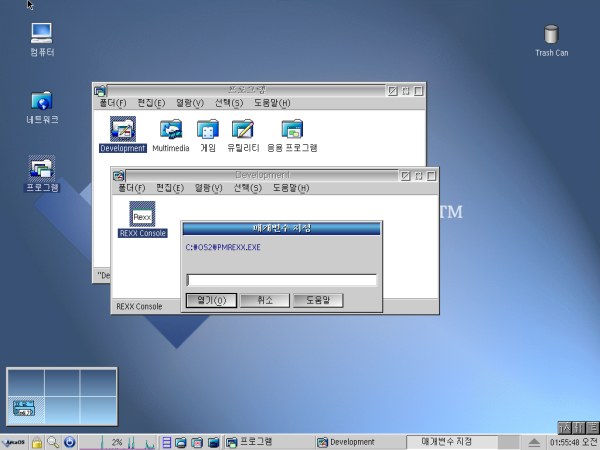Open the Multimedia folder icon

[x=171, y=129]
